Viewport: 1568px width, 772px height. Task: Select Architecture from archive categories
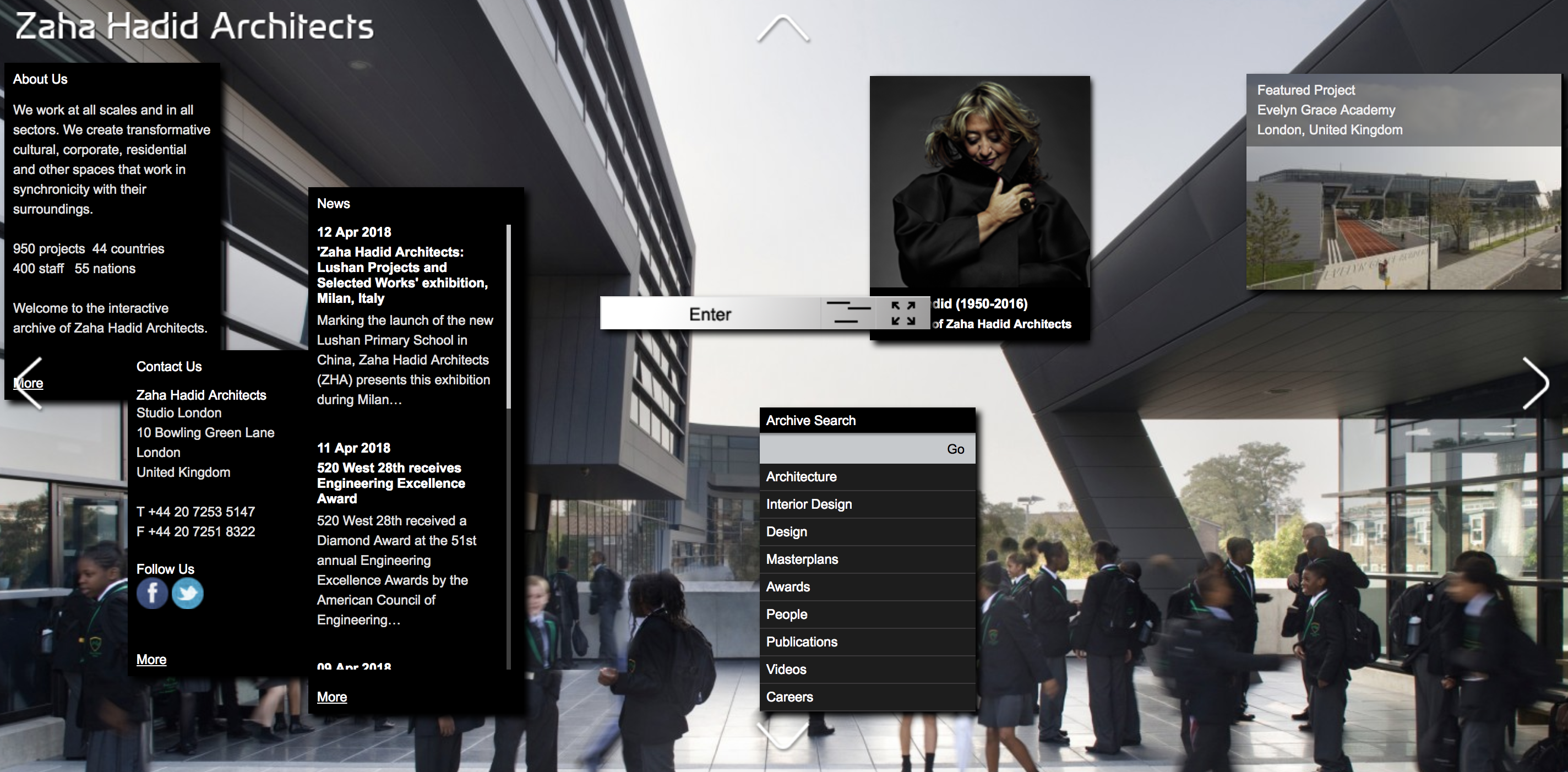click(x=799, y=476)
